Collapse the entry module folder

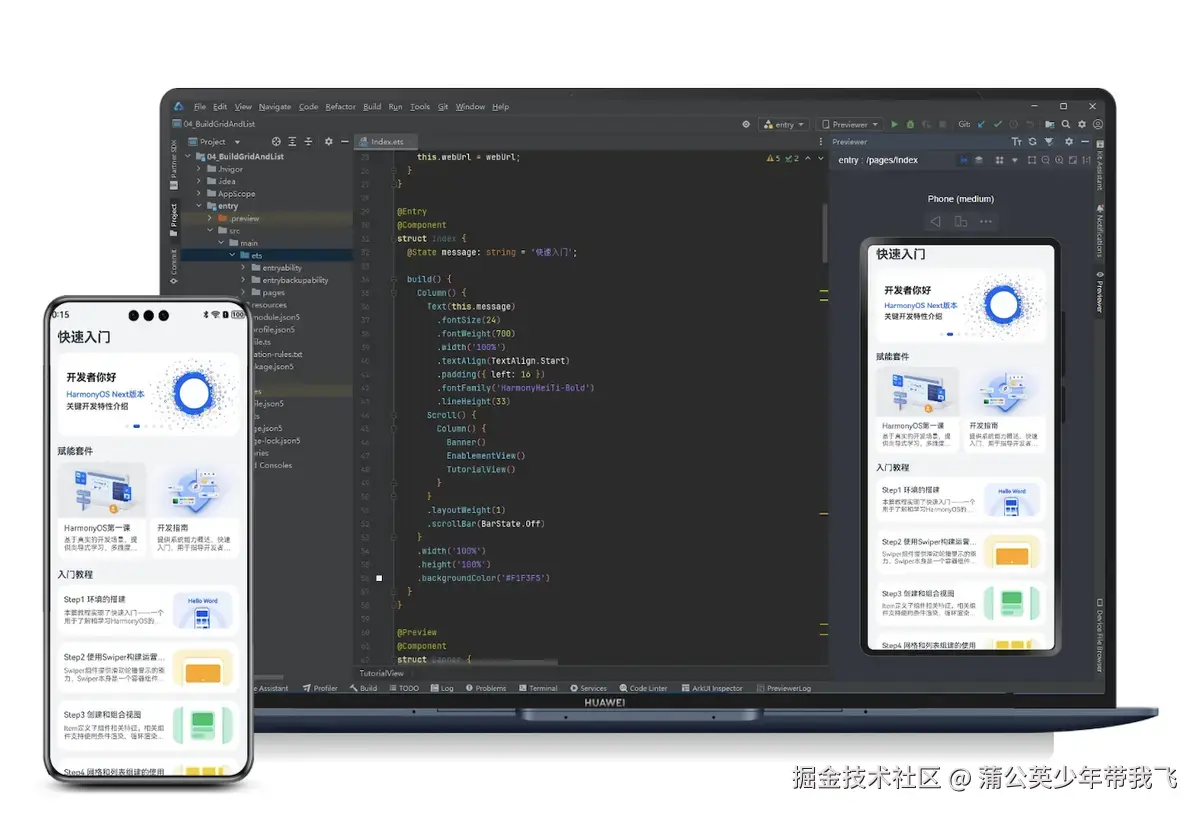coord(199,206)
